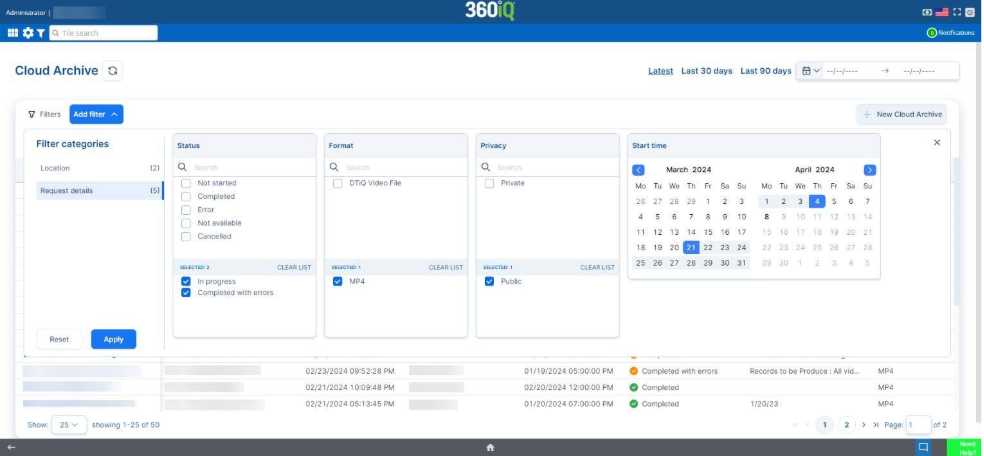Enable the Private privacy checkbox
Screen dimensions: 984x456
pyautogui.click(x=489, y=184)
